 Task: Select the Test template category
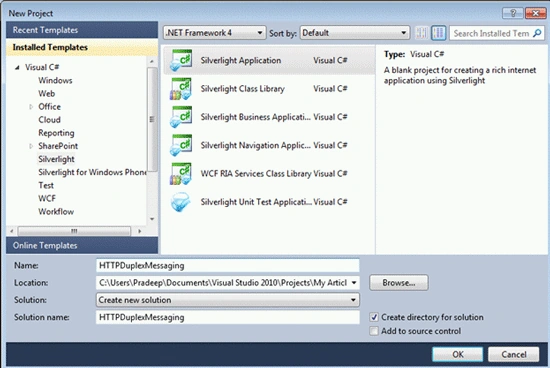pos(46,185)
